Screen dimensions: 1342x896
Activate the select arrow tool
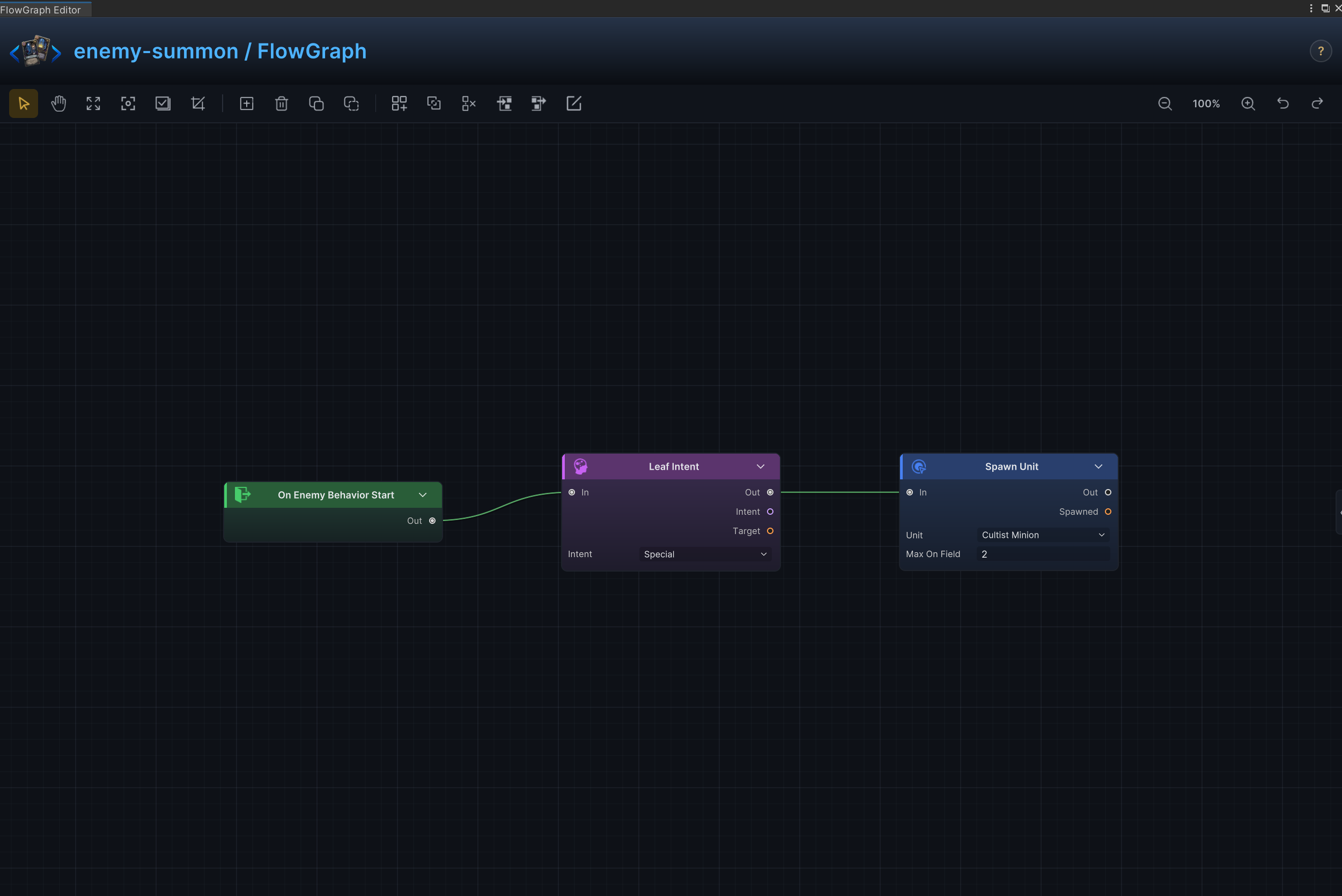click(24, 103)
